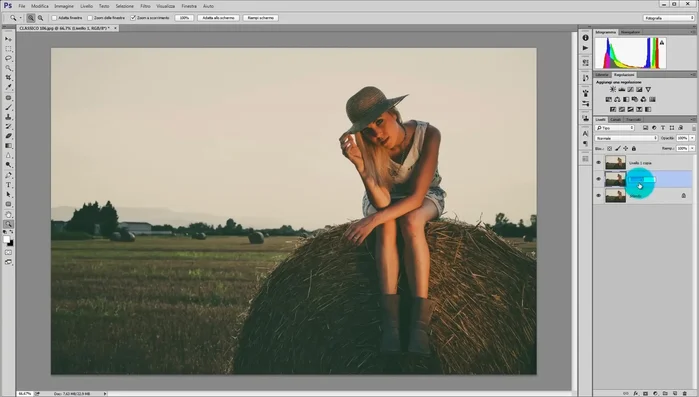Switch to the Navigatore tab
This screenshot has height=397, width=699.
pos(630,32)
